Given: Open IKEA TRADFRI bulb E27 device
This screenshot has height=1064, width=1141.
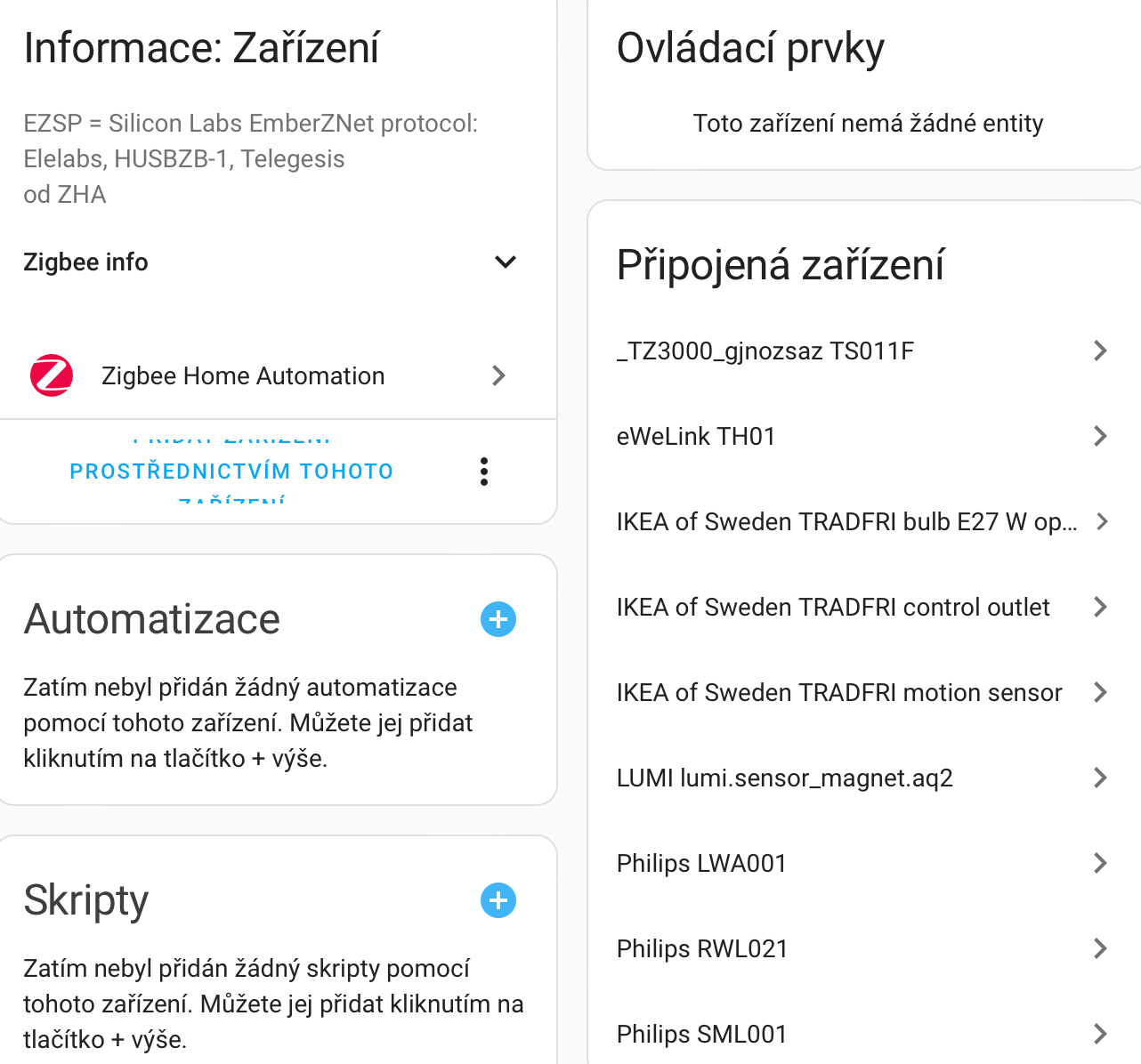Looking at the screenshot, I should coord(846,521).
